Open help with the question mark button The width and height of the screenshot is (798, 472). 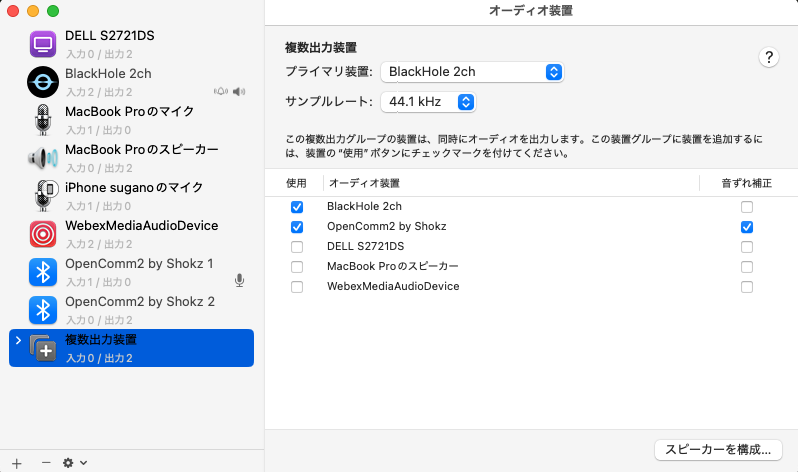pos(768,57)
